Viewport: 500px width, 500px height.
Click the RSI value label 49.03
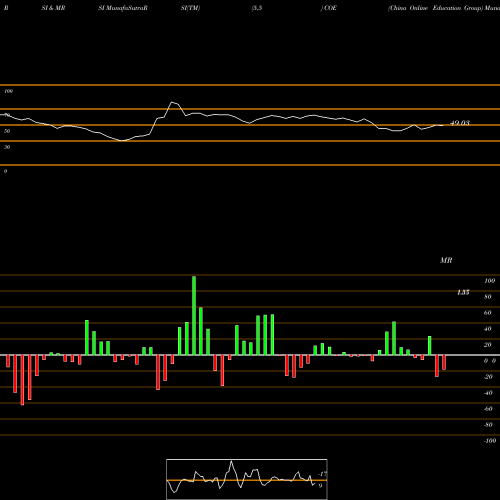[460, 123]
